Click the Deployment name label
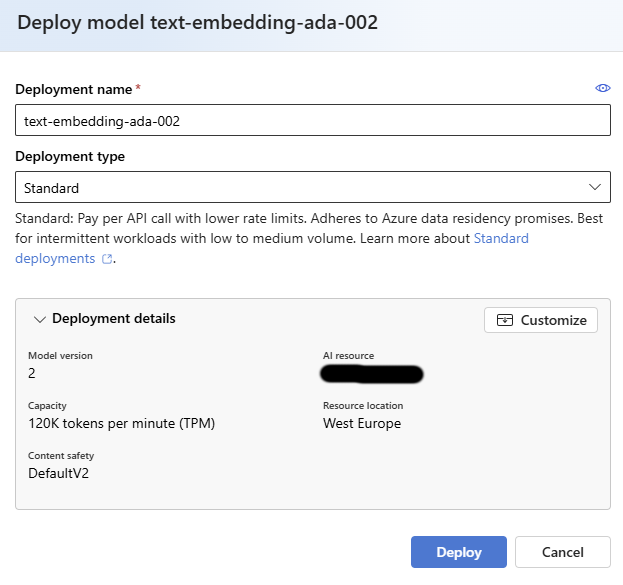The height and width of the screenshot is (585, 623). (74, 89)
